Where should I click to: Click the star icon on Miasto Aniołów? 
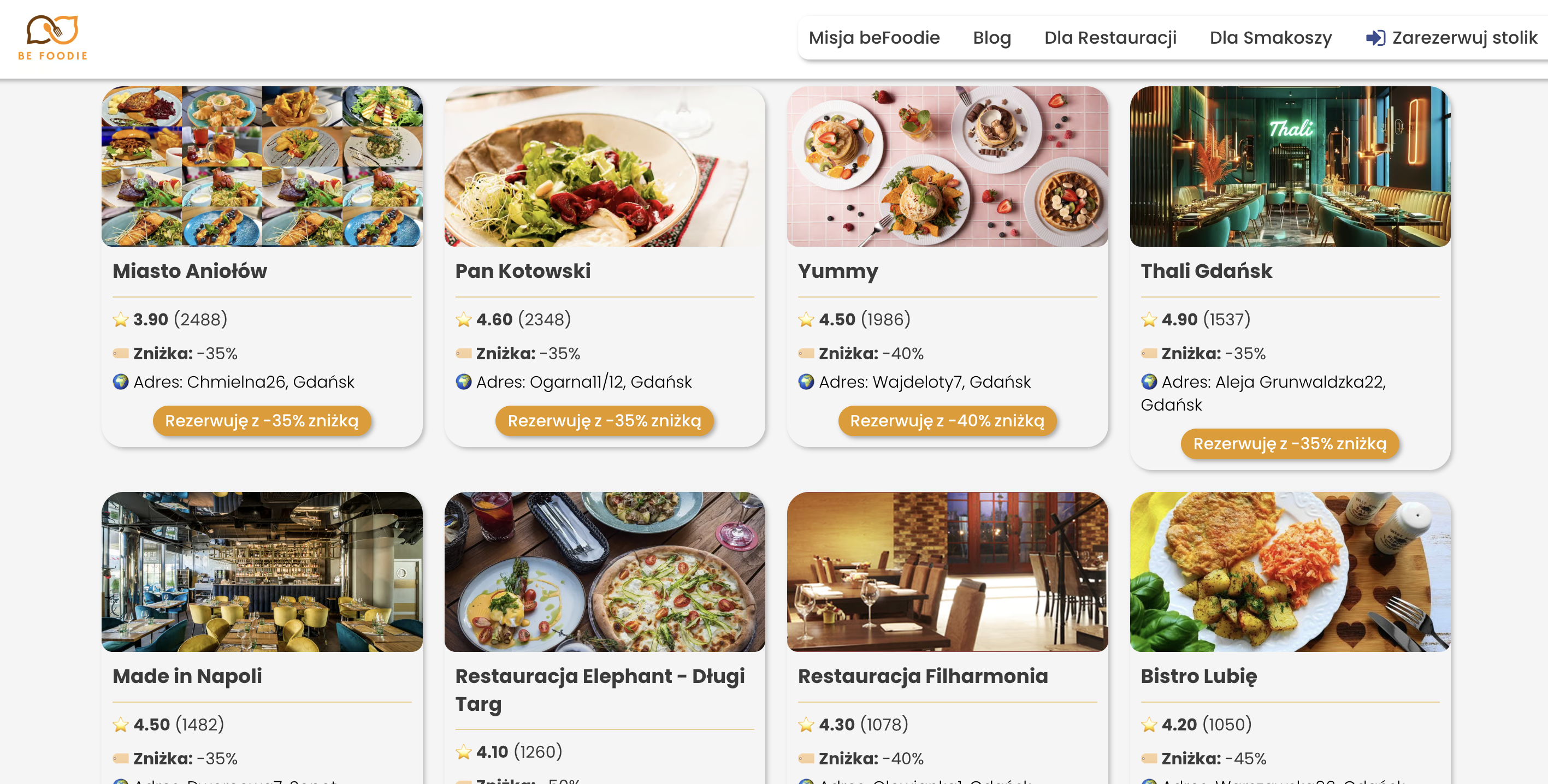coord(121,319)
